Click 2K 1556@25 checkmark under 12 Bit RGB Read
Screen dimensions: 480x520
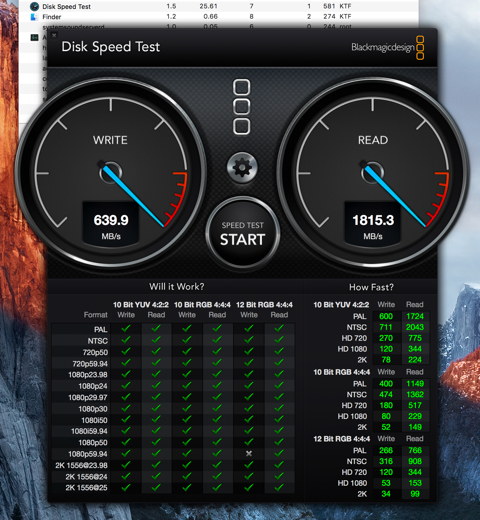pos(279,487)
